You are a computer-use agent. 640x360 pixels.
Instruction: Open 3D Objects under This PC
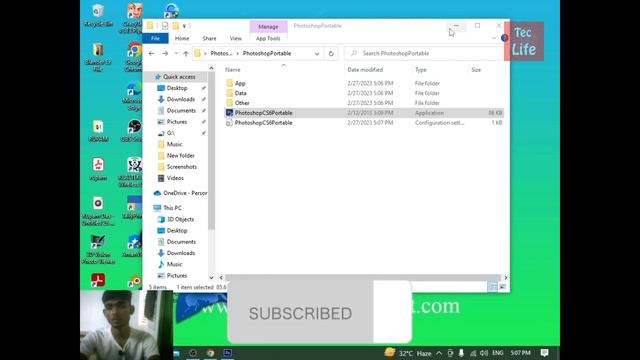(180, 219)
